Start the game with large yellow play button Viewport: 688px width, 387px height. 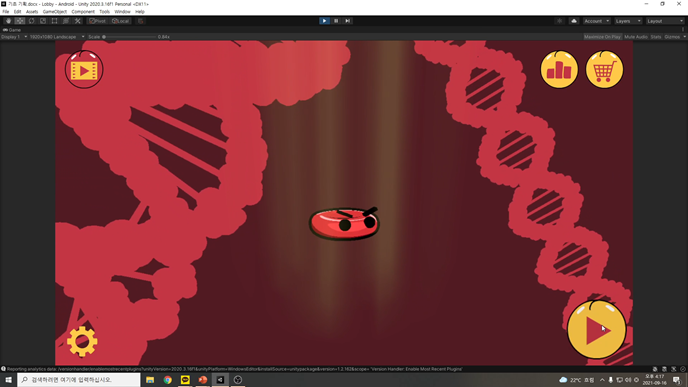[597, 330]
